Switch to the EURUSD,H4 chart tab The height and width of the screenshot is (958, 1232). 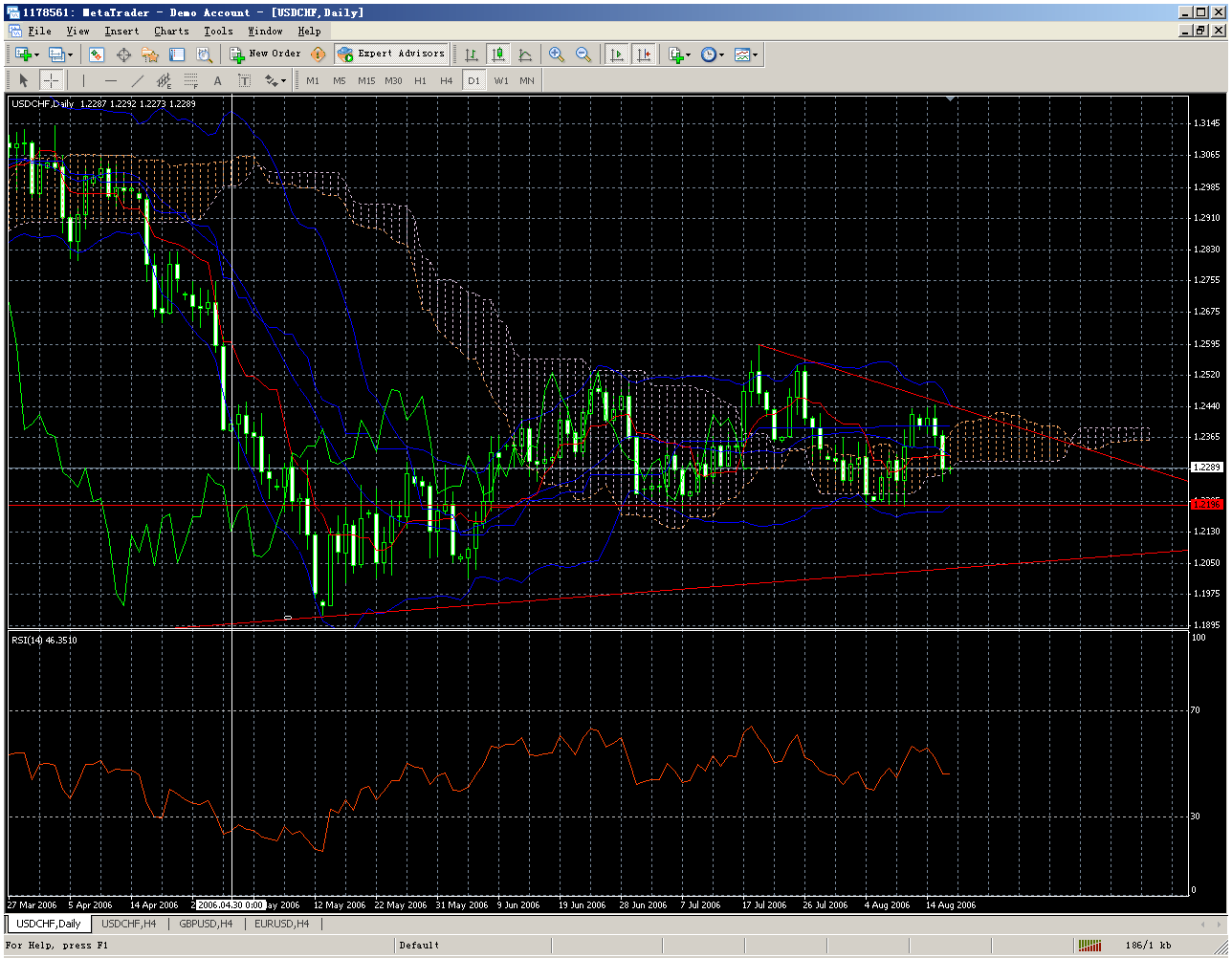point(282,924)
